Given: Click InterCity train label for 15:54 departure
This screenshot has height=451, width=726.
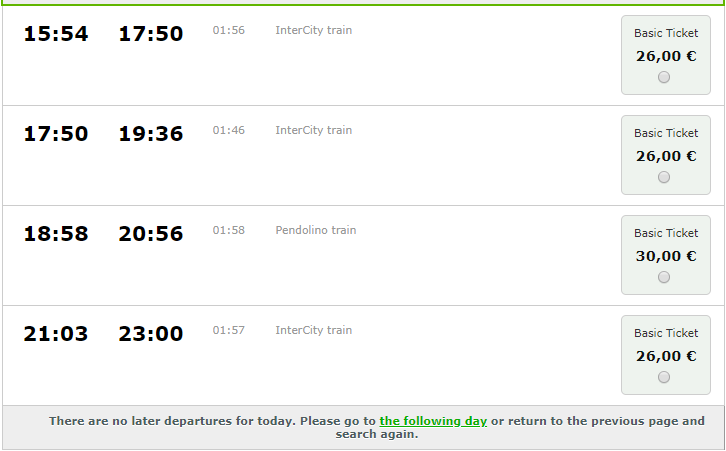Looking at the screenshot, I should point(314,30).
